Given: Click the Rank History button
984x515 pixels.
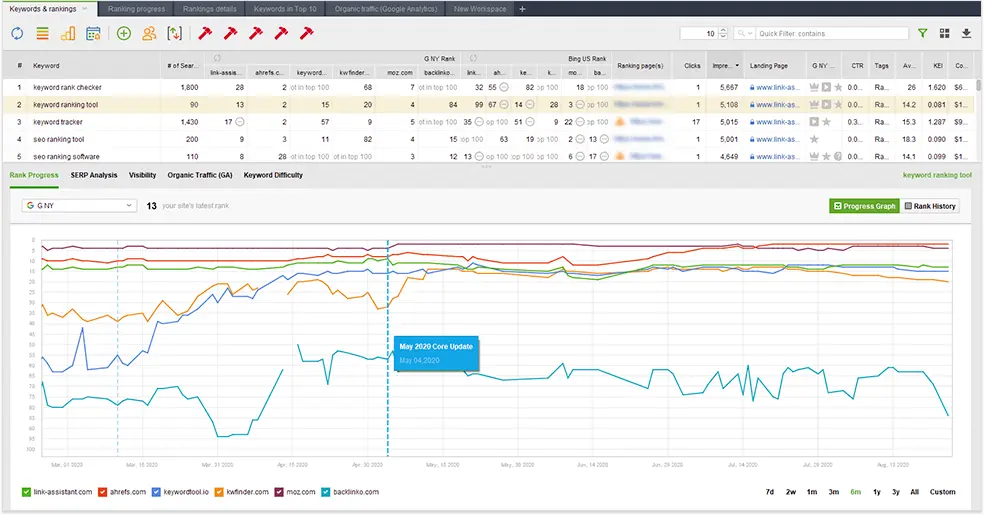Looking at the screenshot, I should [x=930, y=206].
